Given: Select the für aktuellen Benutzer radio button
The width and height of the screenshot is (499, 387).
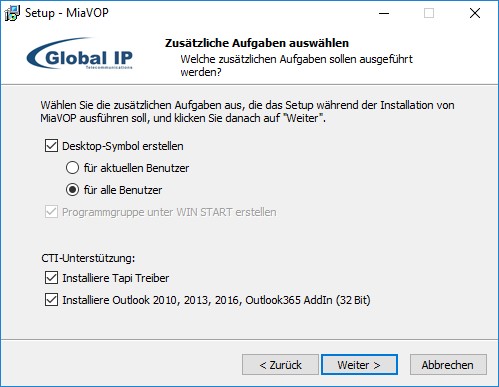Looking at the screenshot, I should (x=72, y=168).
